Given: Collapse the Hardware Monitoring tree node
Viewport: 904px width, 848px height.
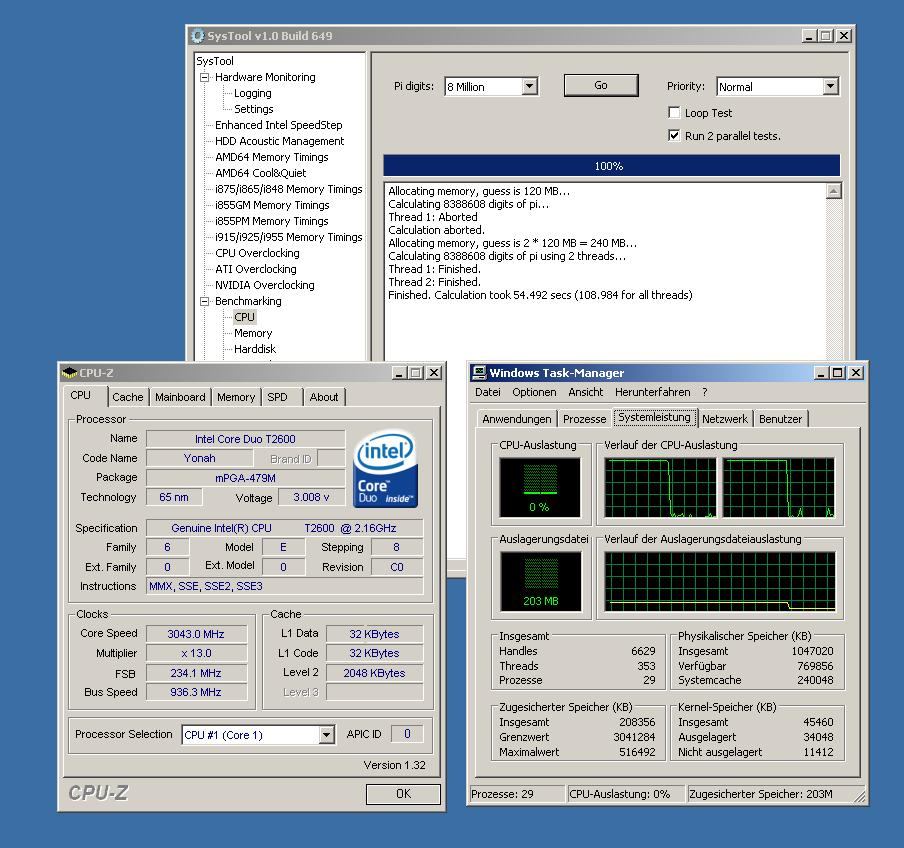Looking at the screenshot, I should [204, 77].
